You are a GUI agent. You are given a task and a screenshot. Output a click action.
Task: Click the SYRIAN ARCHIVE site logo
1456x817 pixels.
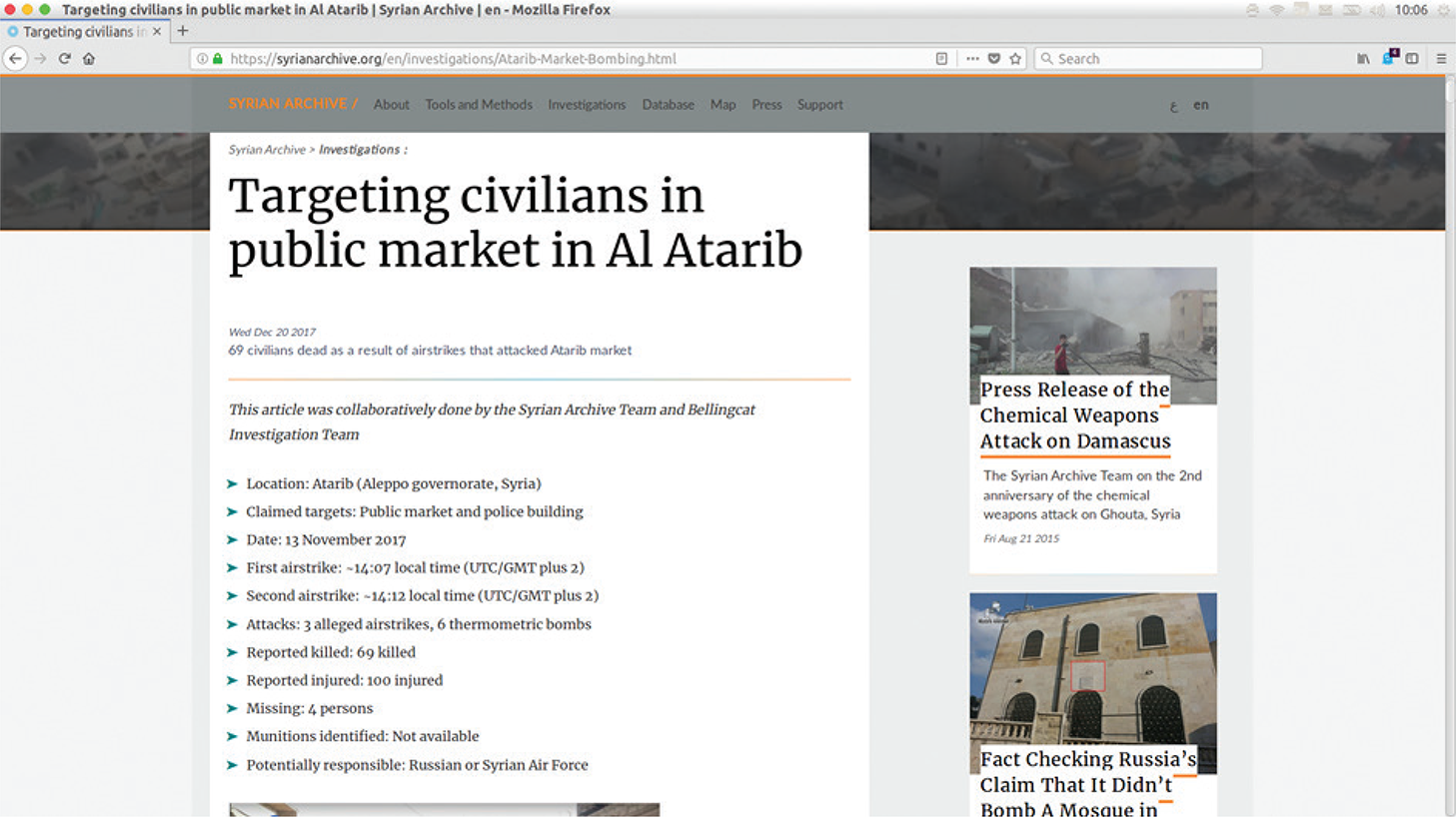pos(293,104)
